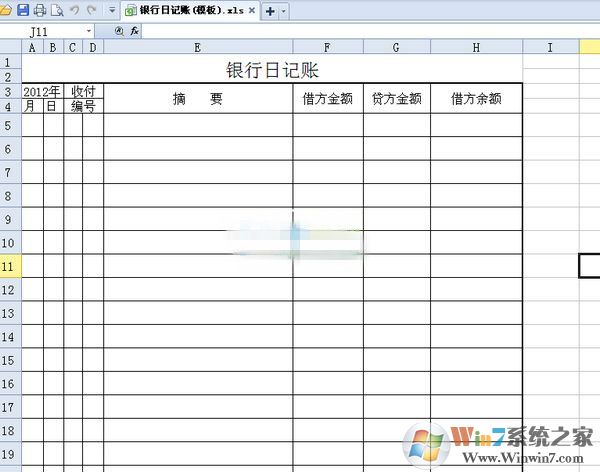Click the Undo arrow icon

point(75,10)
